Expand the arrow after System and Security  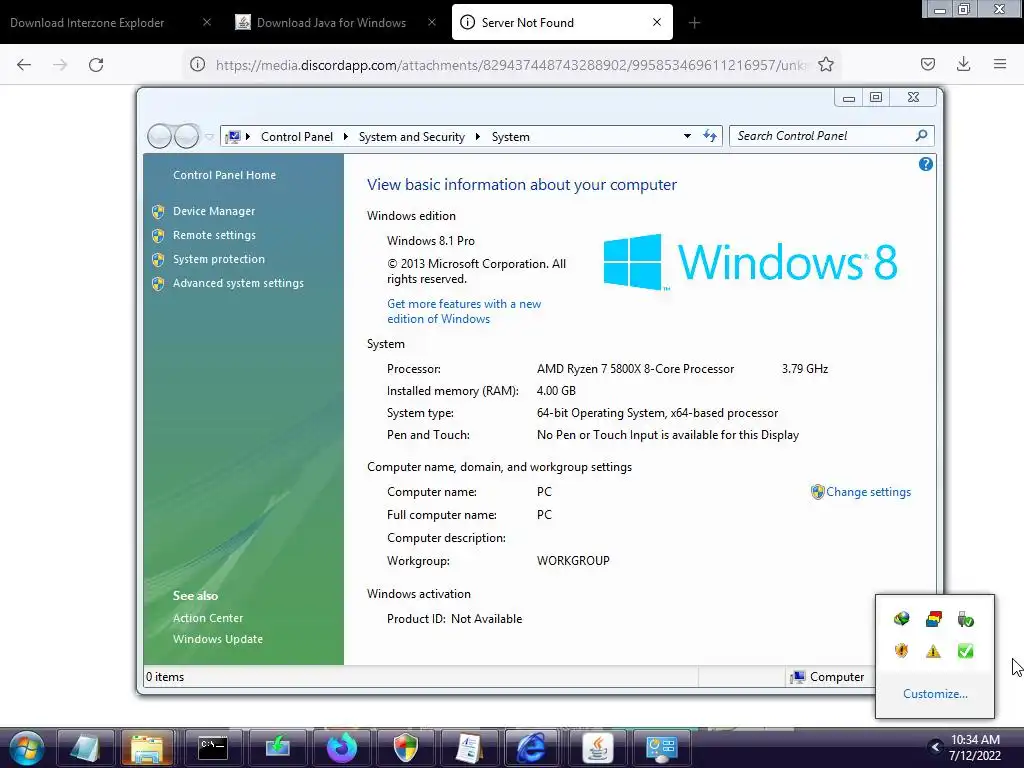pos(478,136)
